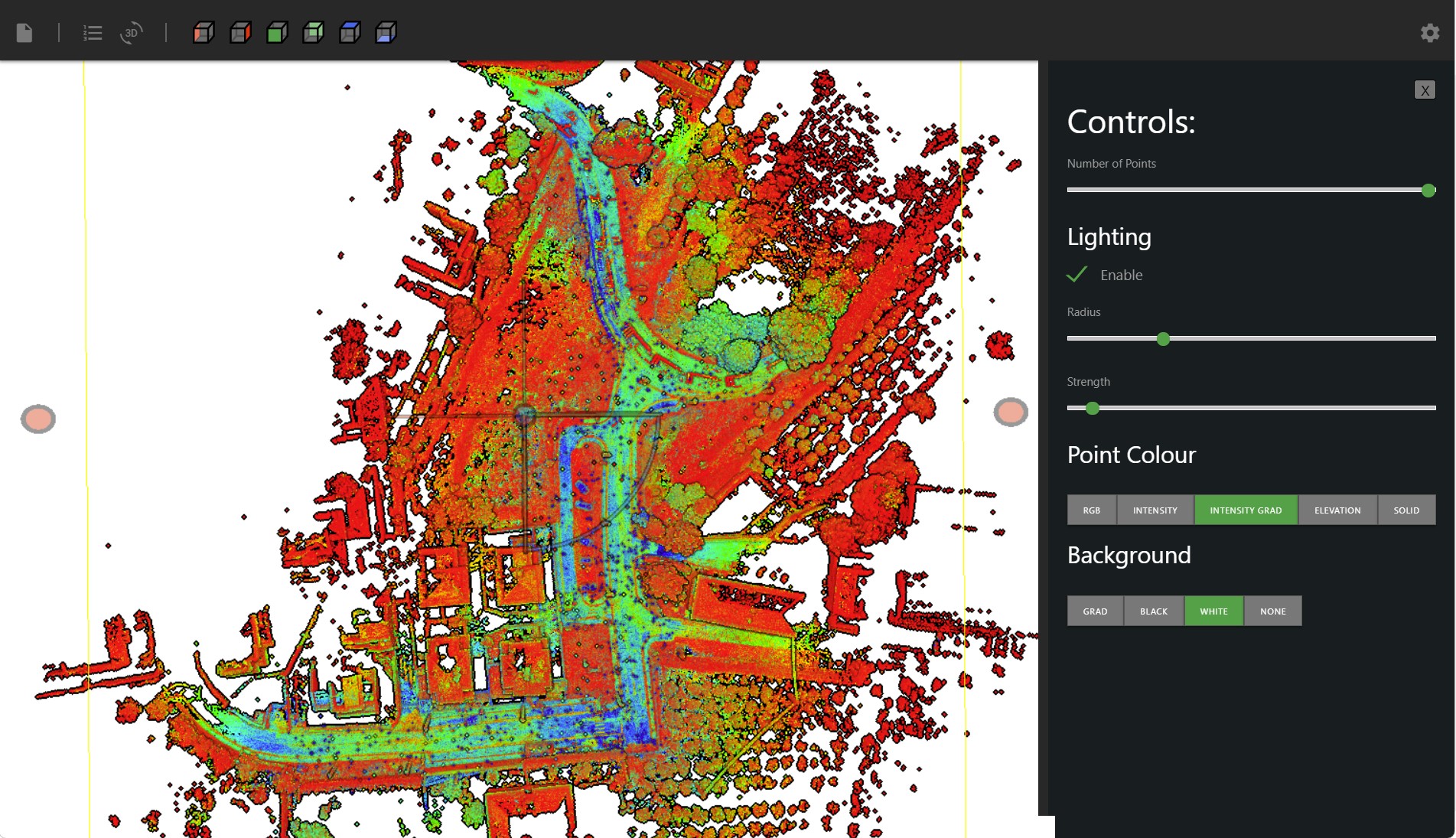Set background to Grad

[1095, 611]
